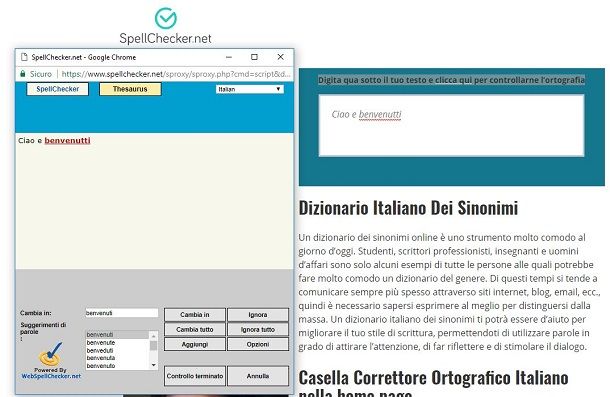Click the Ignora tutto button
Screen dimensions: 610x397
click(258, 329)
